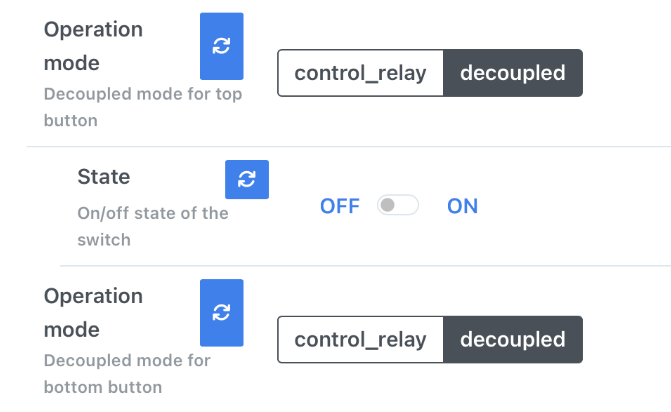Click 'On/off state of the switch' description

point(153,226)
